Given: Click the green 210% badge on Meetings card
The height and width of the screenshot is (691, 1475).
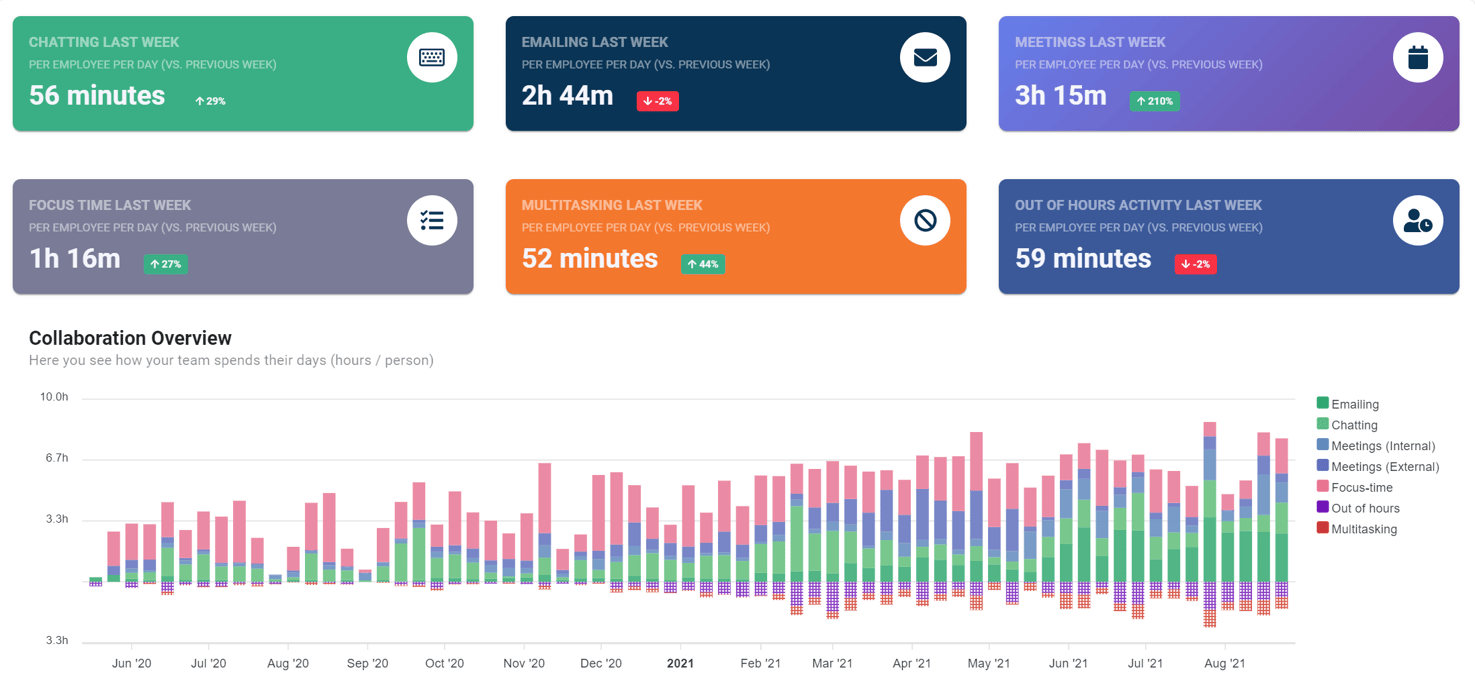Looking at the screenshot, I should tap(1154, 101).
